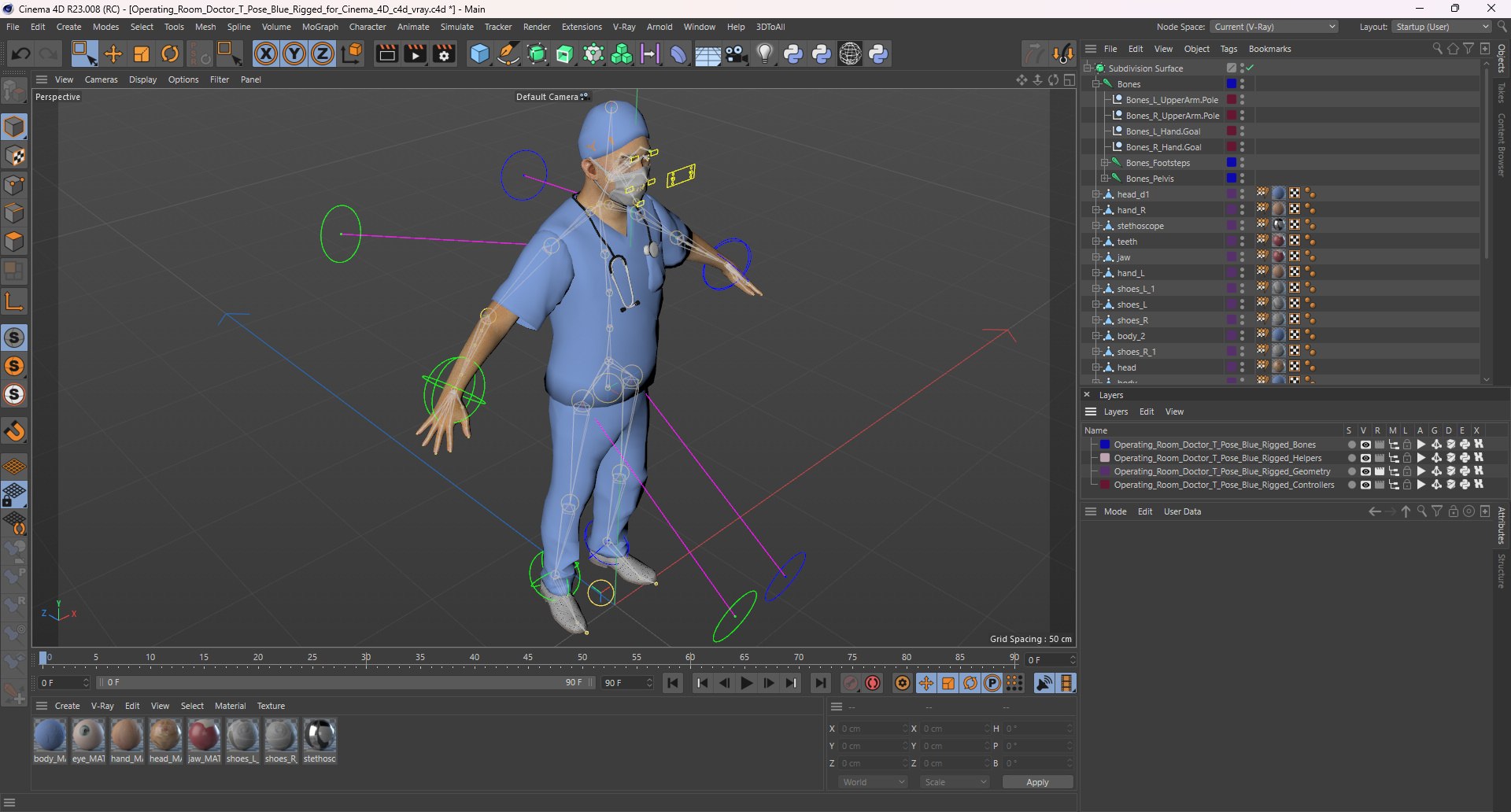The width and height of the screenshot is (1511, 812).
Task: Go to end of animation
Action: coord(821,683)
